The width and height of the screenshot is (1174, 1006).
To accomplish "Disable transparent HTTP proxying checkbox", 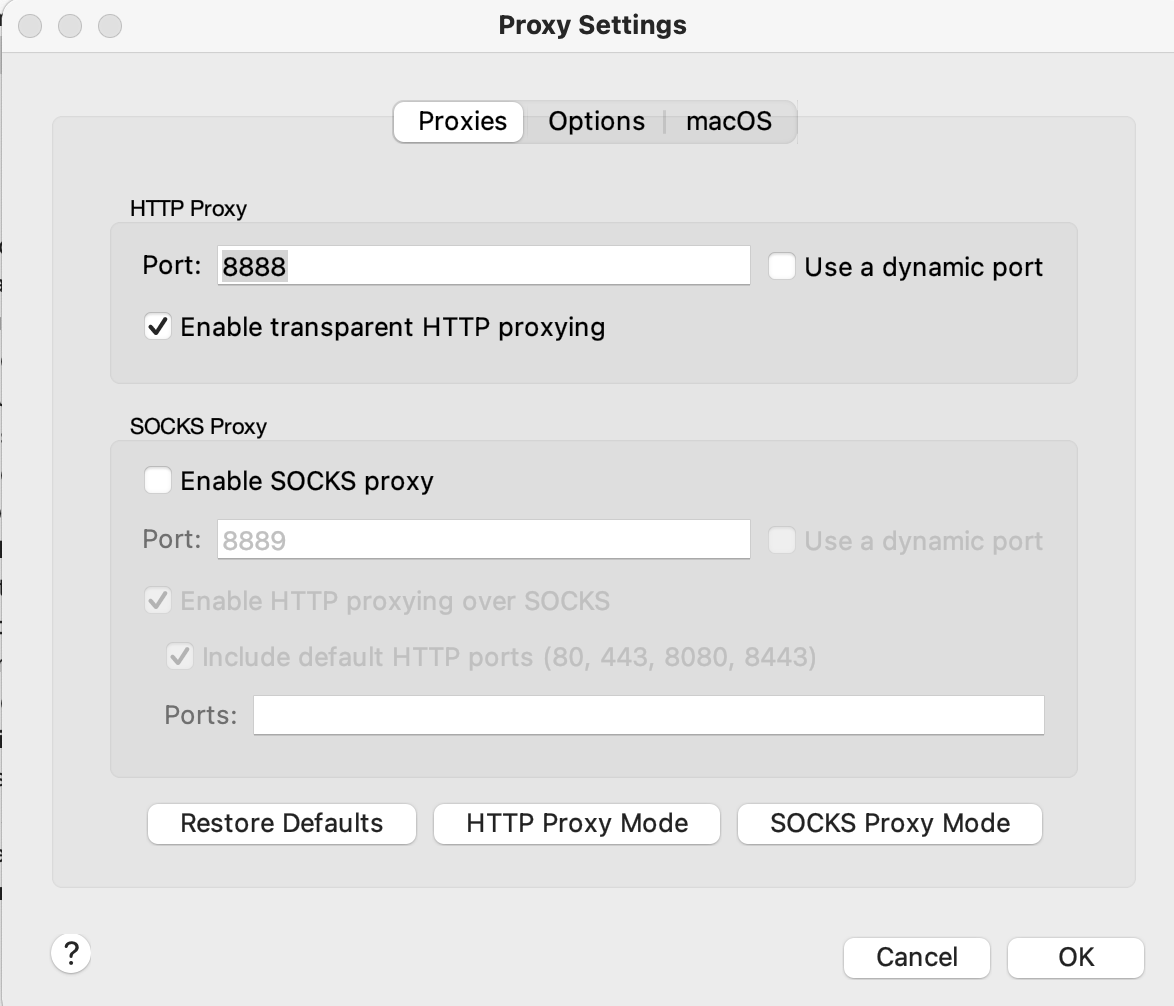I will (158, 327).
